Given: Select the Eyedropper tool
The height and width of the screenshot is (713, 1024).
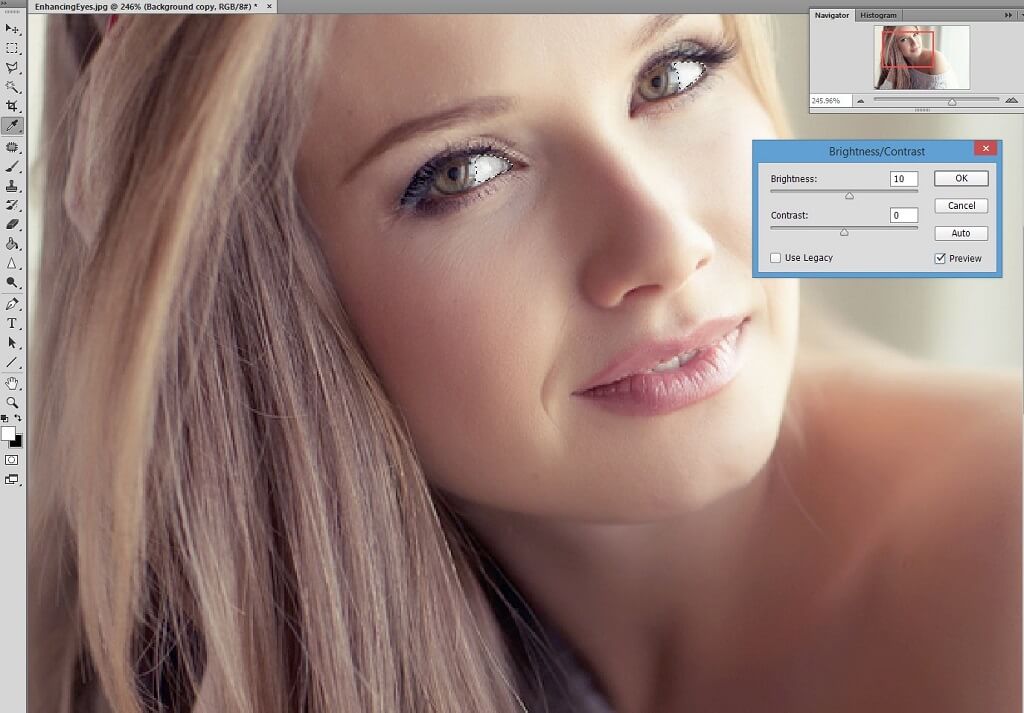Looking at the screenshot, I should point(12,125).
